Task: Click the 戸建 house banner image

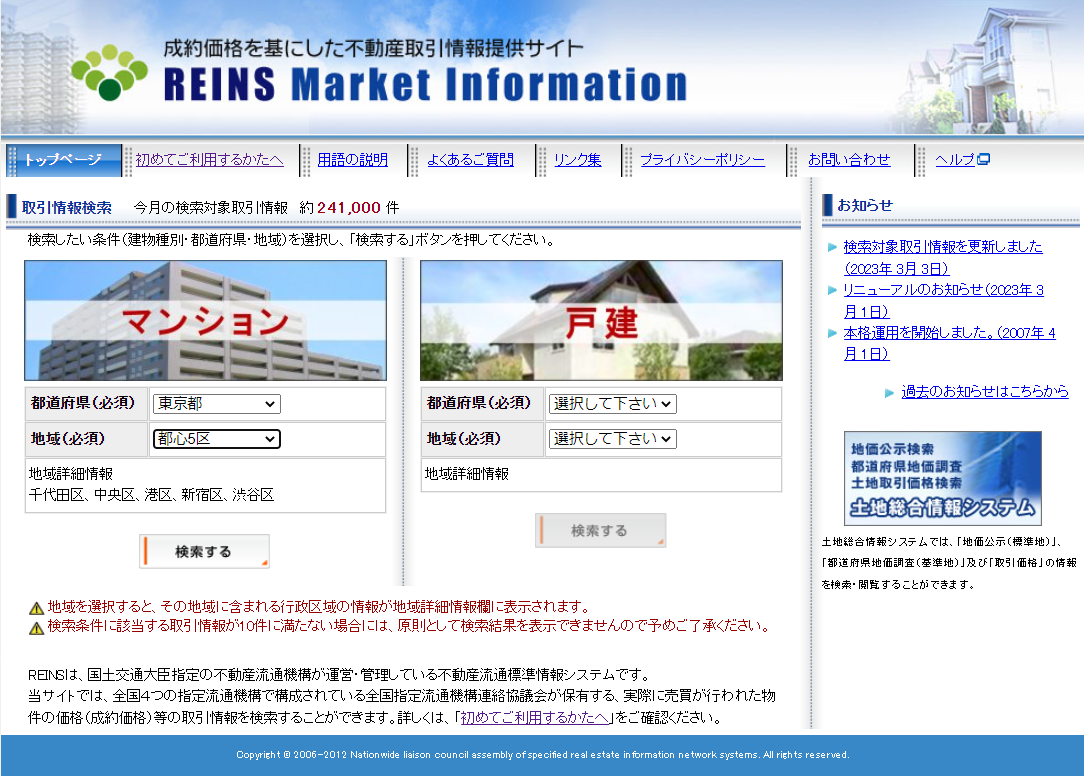Action: (x=601, y=321)
